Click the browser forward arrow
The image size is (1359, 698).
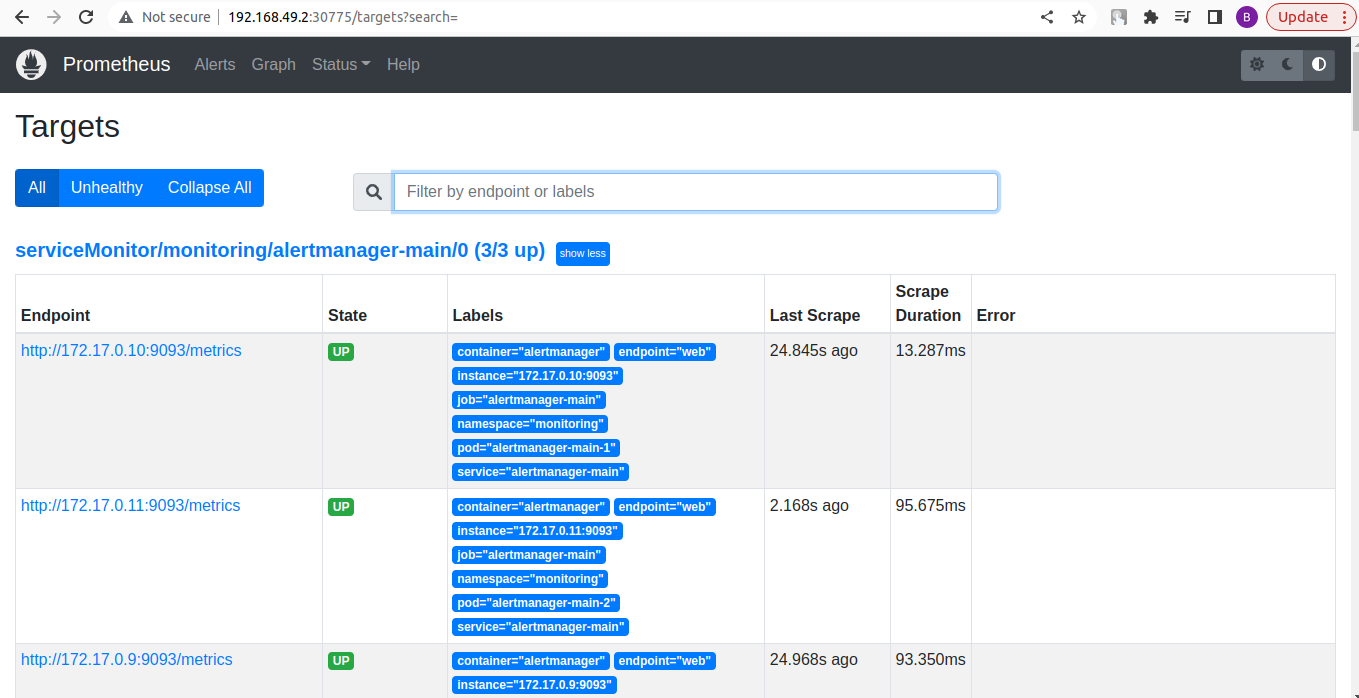[x=54, y=17]
